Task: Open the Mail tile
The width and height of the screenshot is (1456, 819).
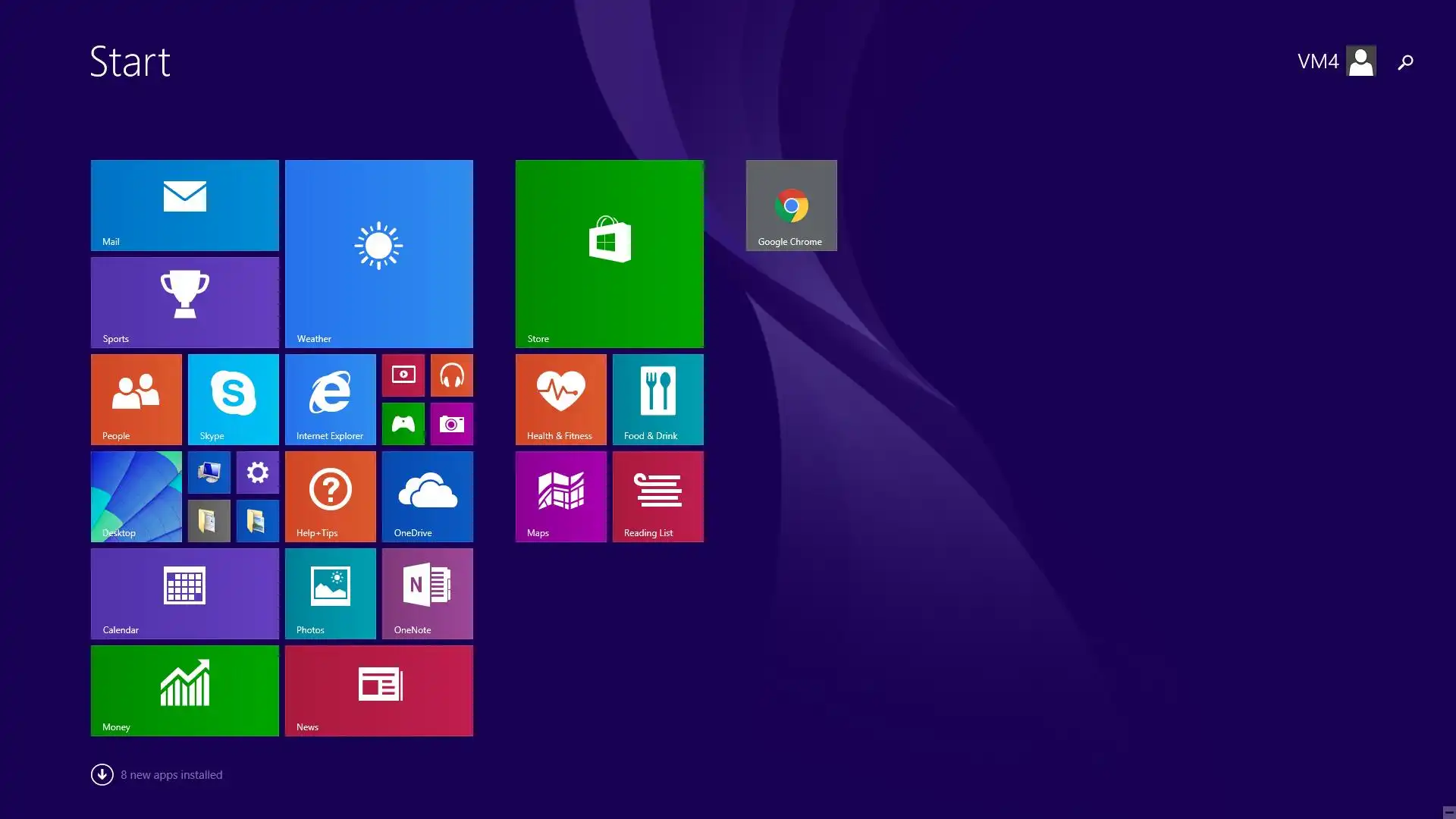Action: click(x=184, y=205)
